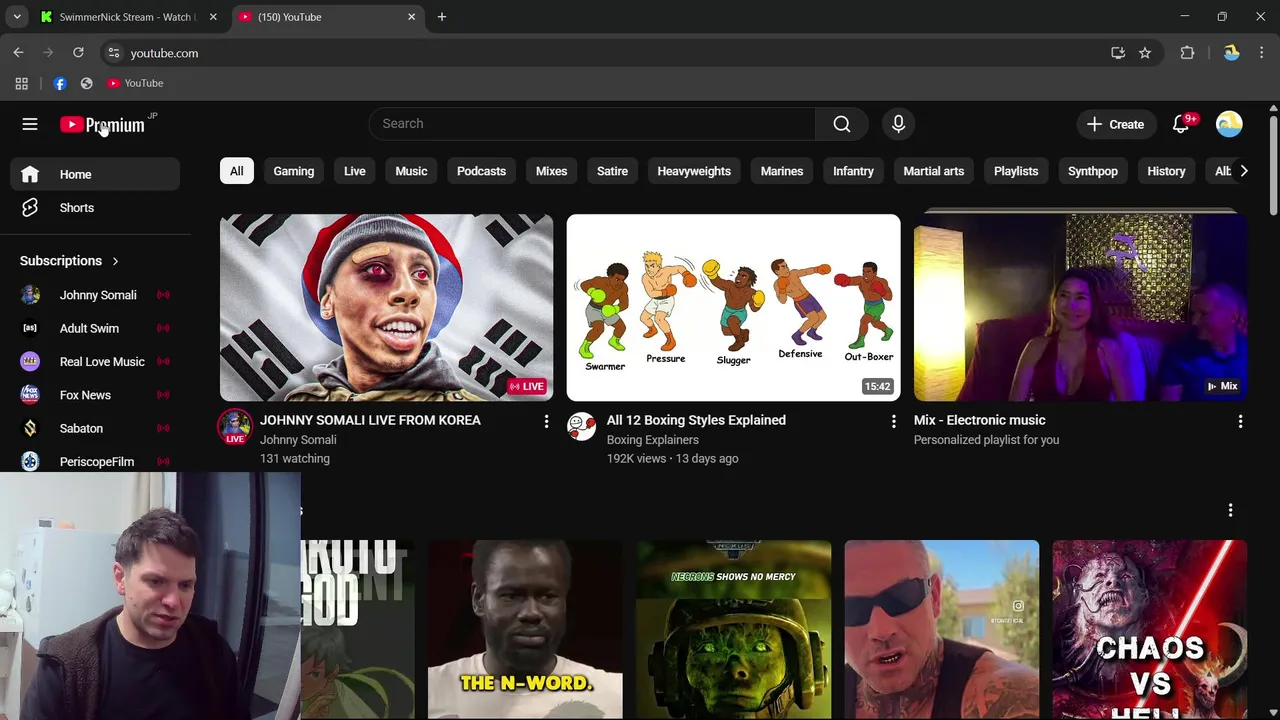Open NECRONS SHOWS NO MERCY short

(733, 630)
